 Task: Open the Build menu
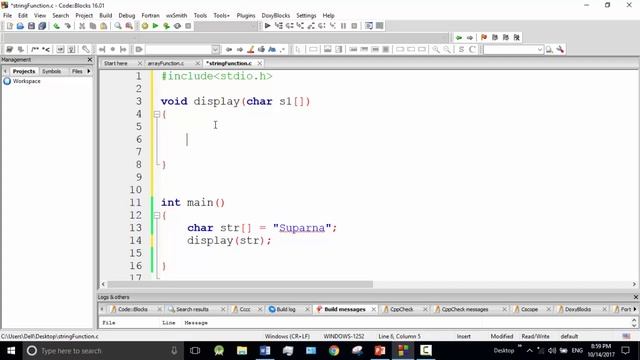105,16
